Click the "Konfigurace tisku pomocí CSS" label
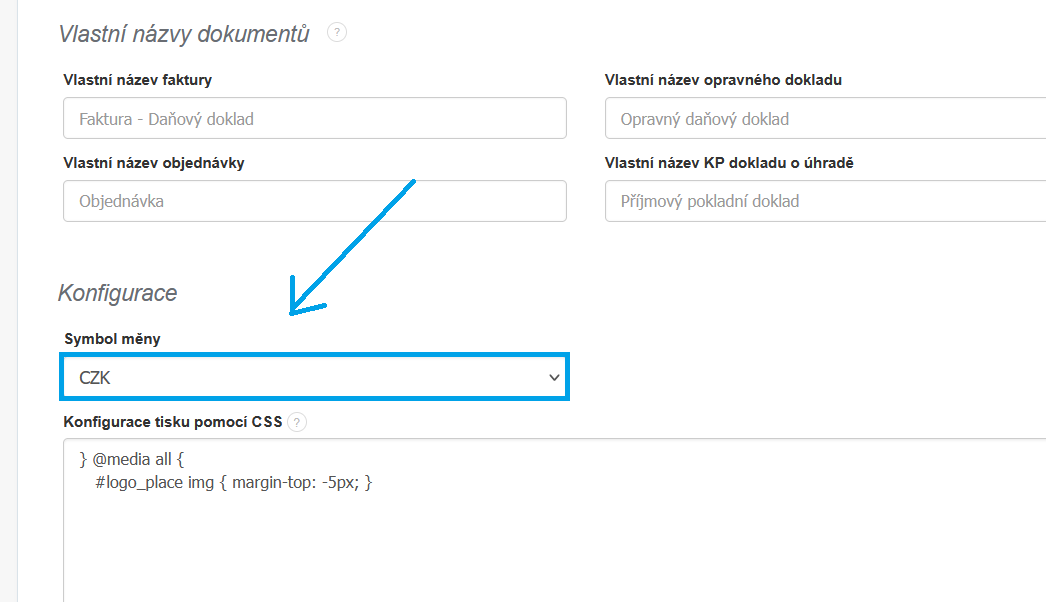The height and width of the screenshot is (602, 1046). click(x=172, y=422)
